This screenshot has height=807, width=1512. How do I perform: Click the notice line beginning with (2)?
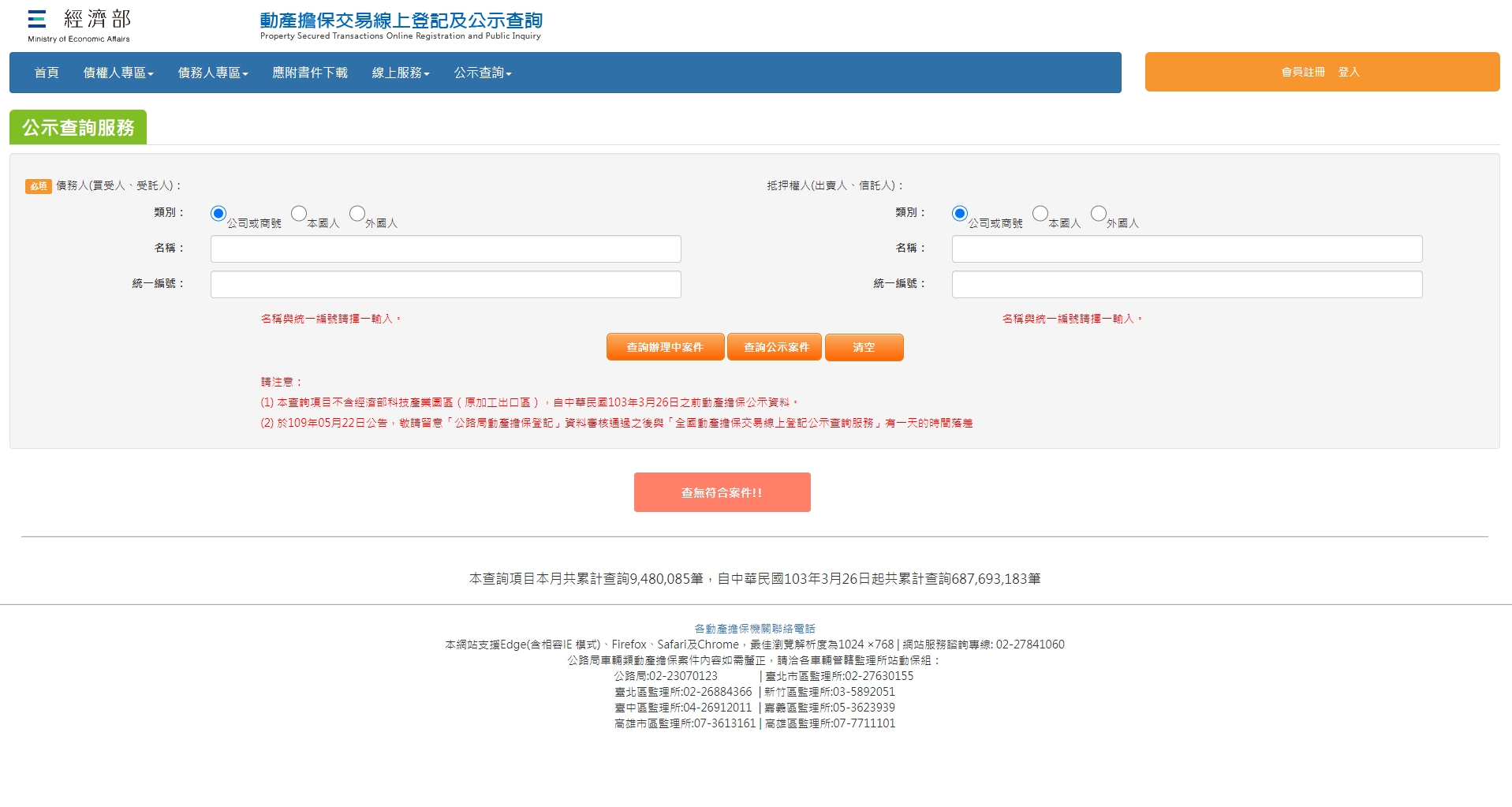pos(617,423)
